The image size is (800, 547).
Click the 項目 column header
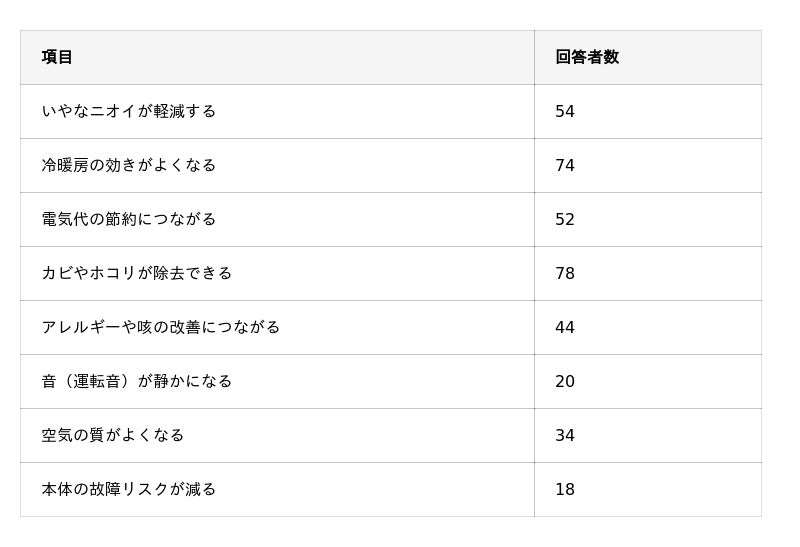pos(58,57)
